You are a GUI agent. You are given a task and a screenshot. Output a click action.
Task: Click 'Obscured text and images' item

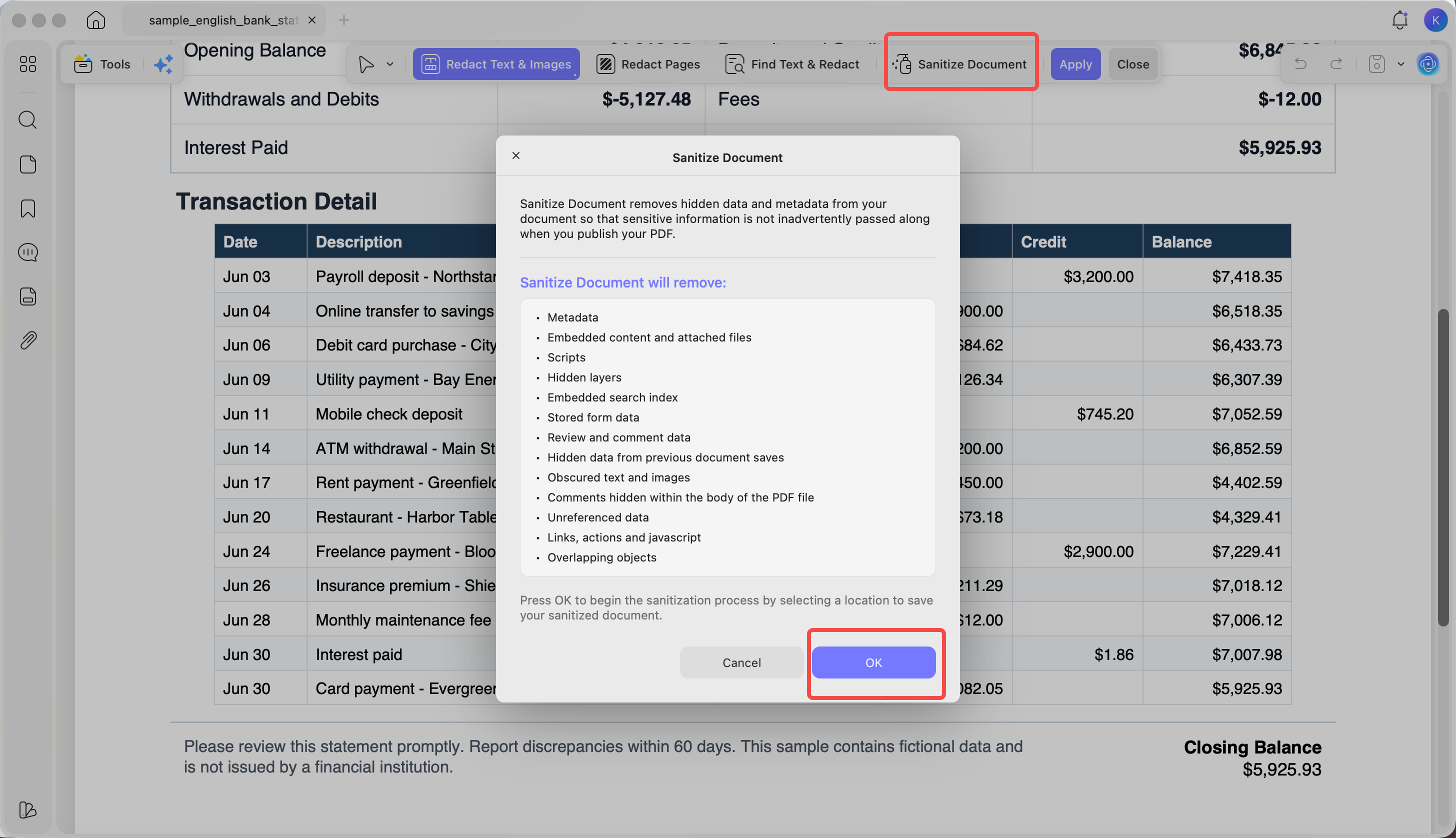click(x=618, y=477)
